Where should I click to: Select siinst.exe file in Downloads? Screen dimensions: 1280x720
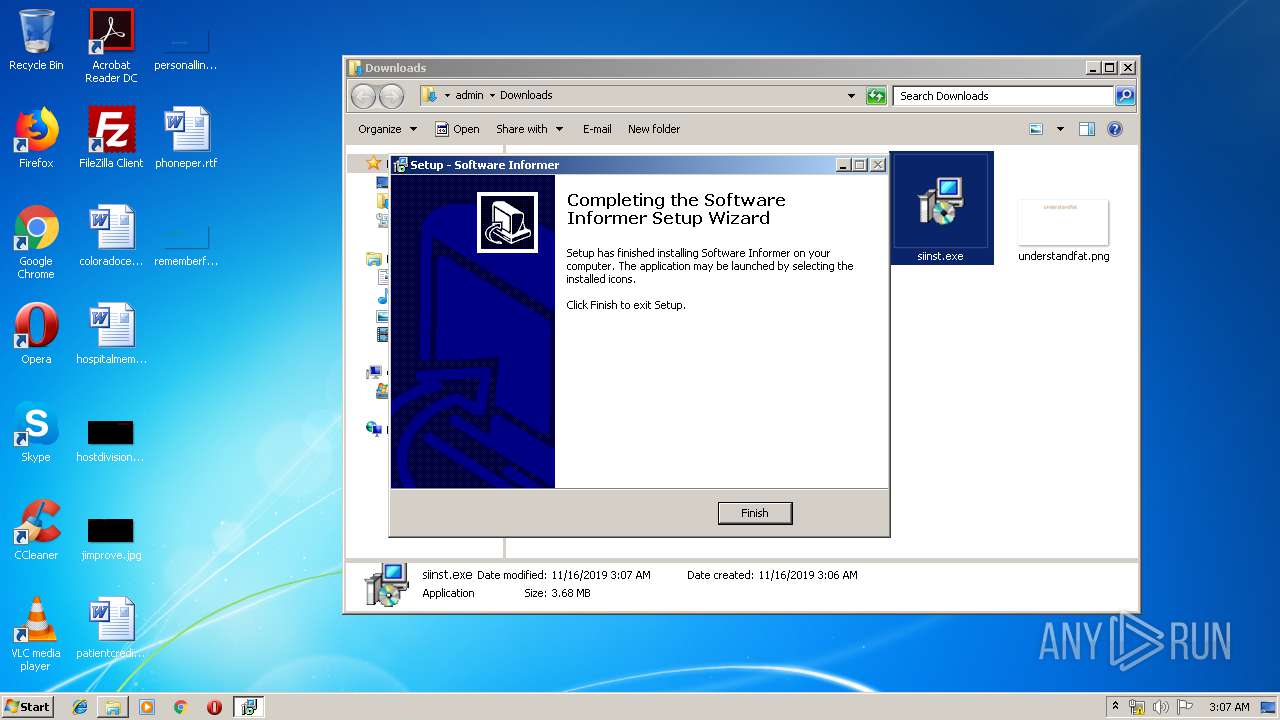tap(940, 208)
